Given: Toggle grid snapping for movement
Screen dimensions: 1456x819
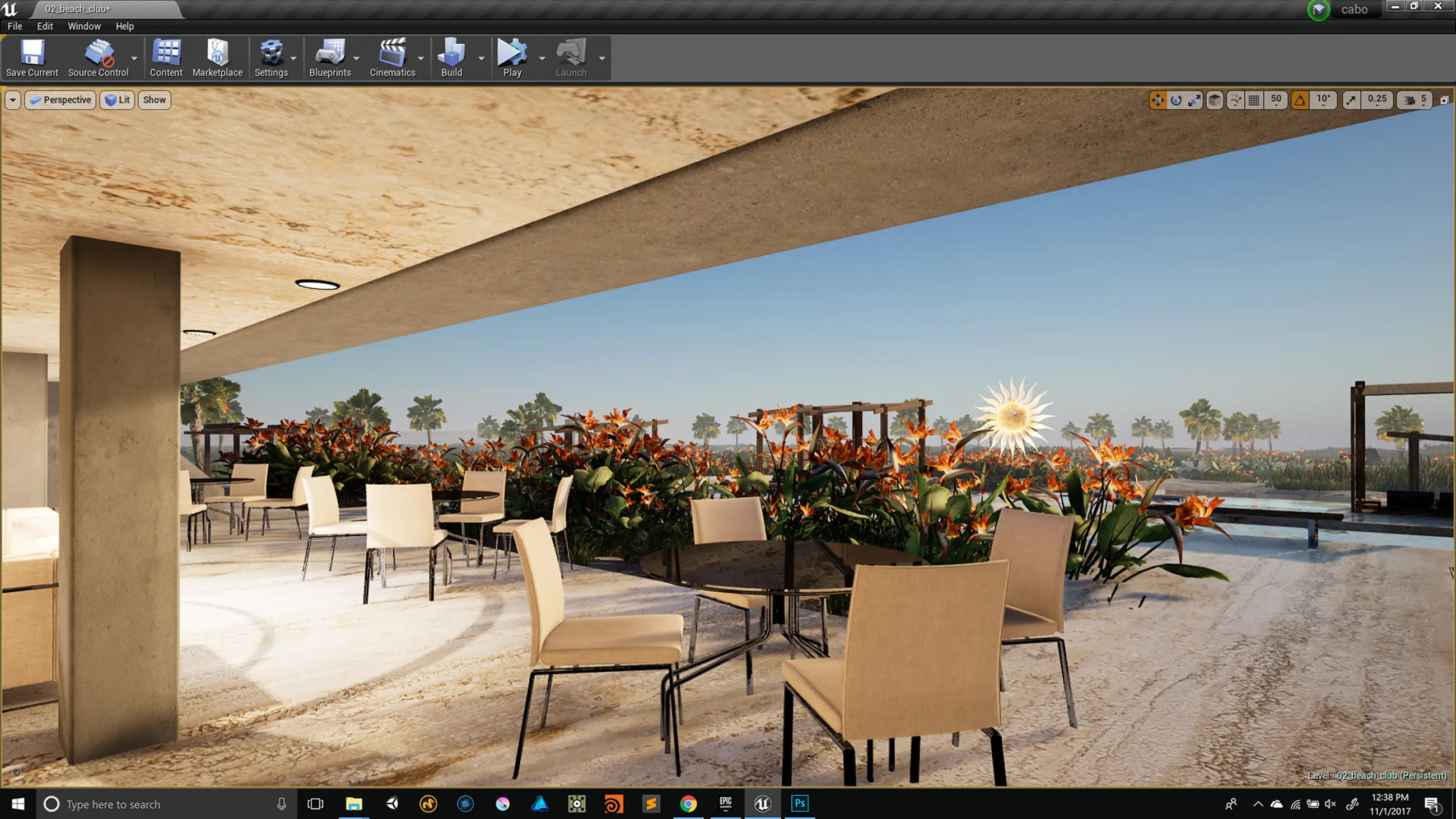Looking at the screenshot, I should [x=1254, y=100].
